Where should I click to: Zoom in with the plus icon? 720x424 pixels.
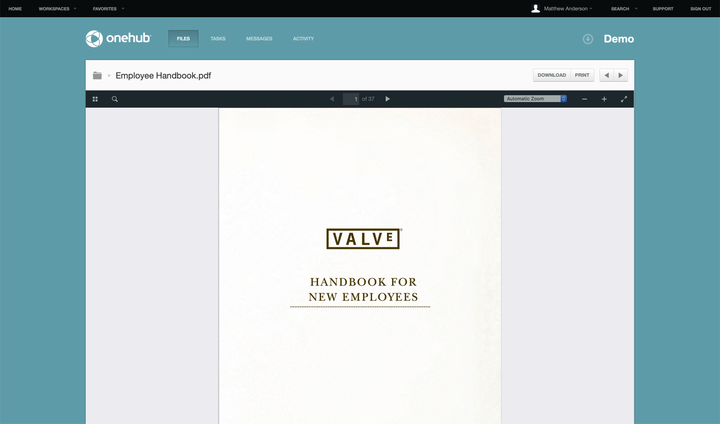tap(604, 99)
